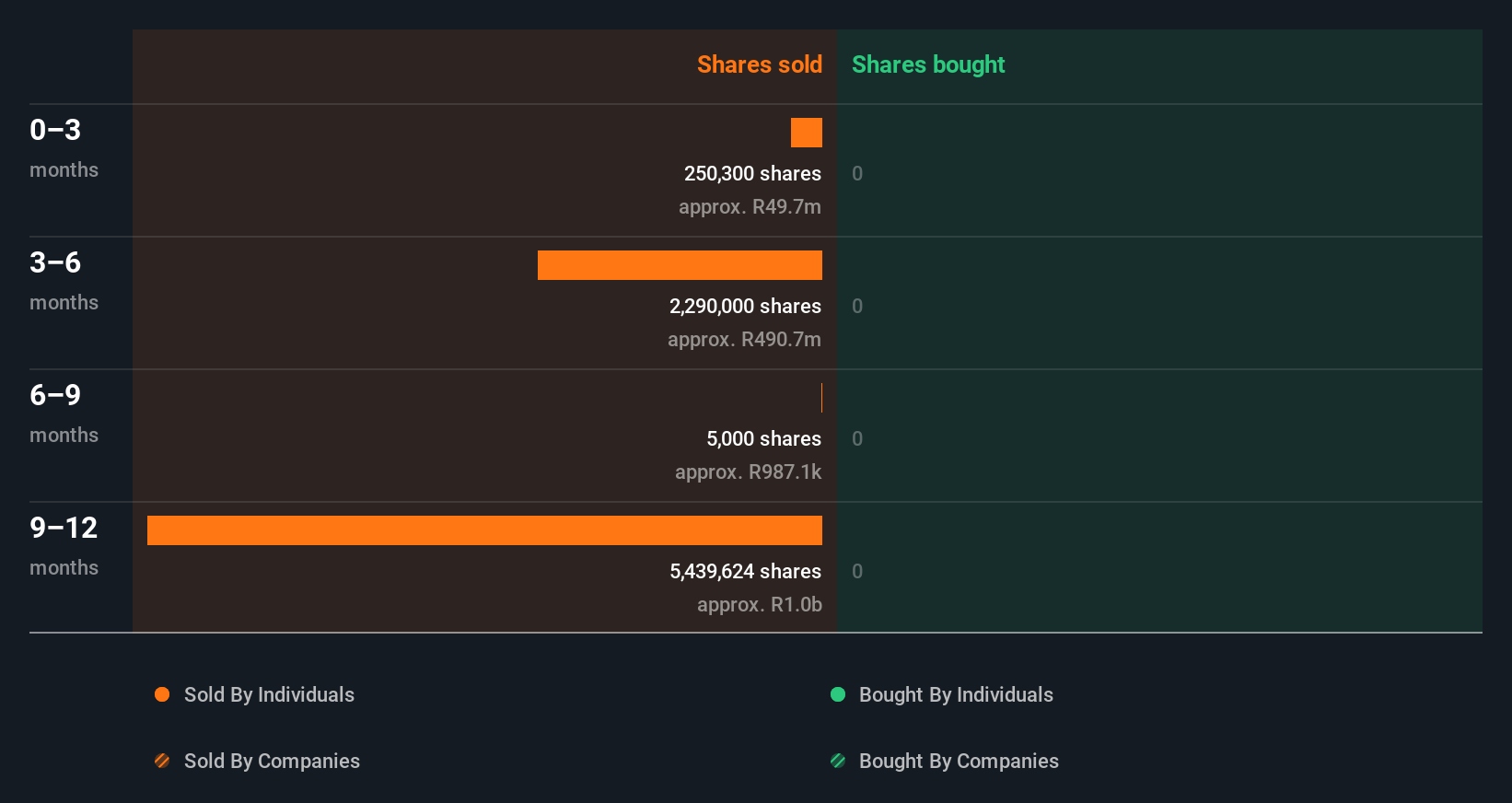Click the 3–6 months orange bar
This screenshot has height=803, width=1512.
[x=680, y=265]
